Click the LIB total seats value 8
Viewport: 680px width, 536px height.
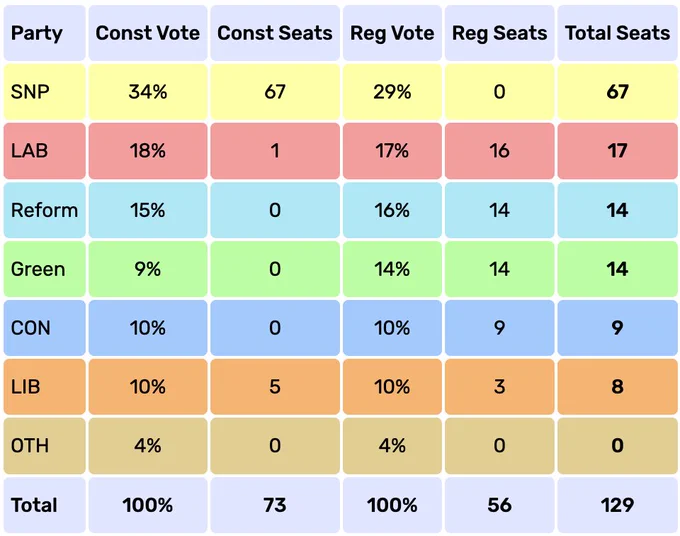pyautogui.click(x=618, y=387)
